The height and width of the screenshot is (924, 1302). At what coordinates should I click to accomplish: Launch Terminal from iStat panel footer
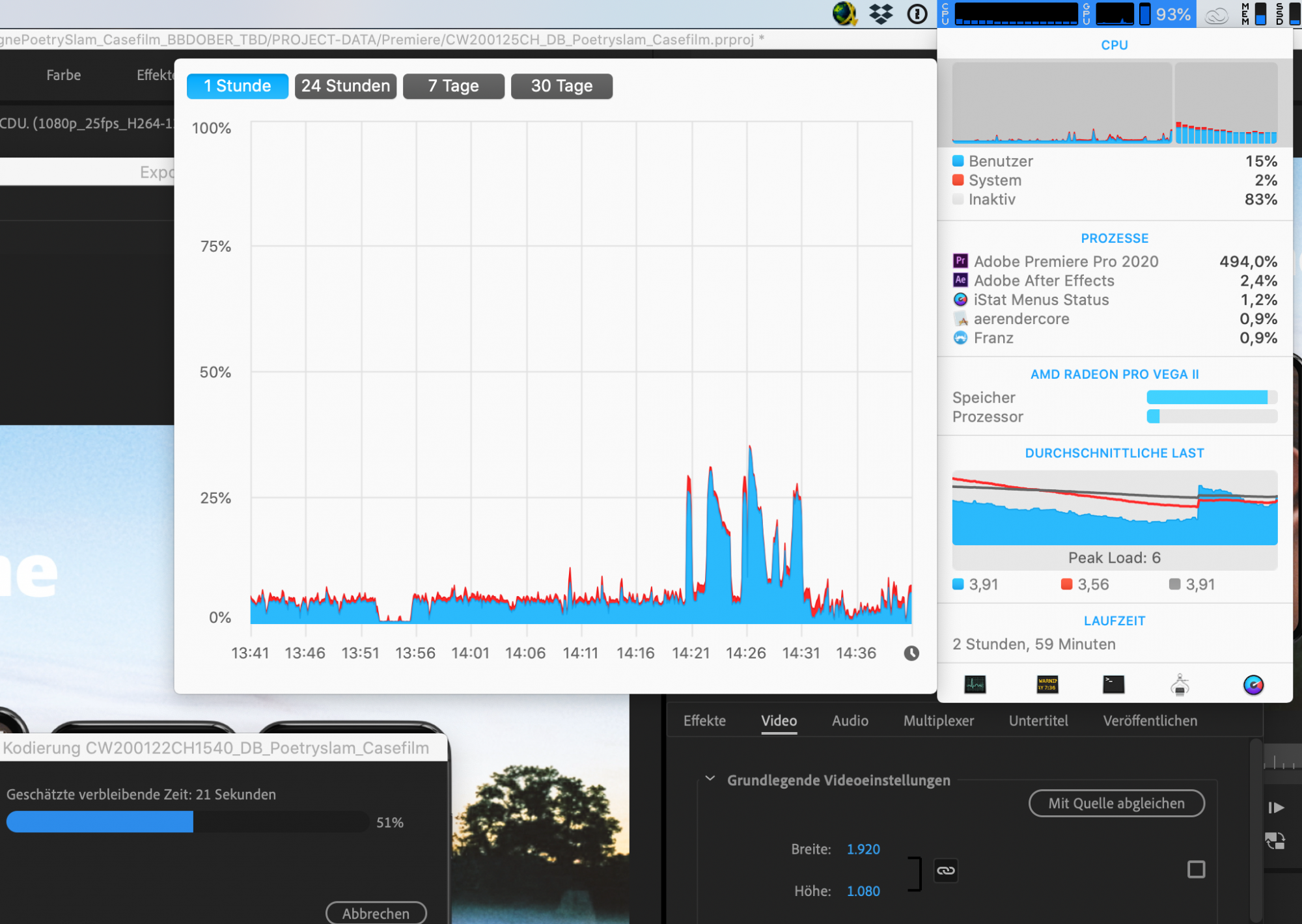click(1113, 685)
